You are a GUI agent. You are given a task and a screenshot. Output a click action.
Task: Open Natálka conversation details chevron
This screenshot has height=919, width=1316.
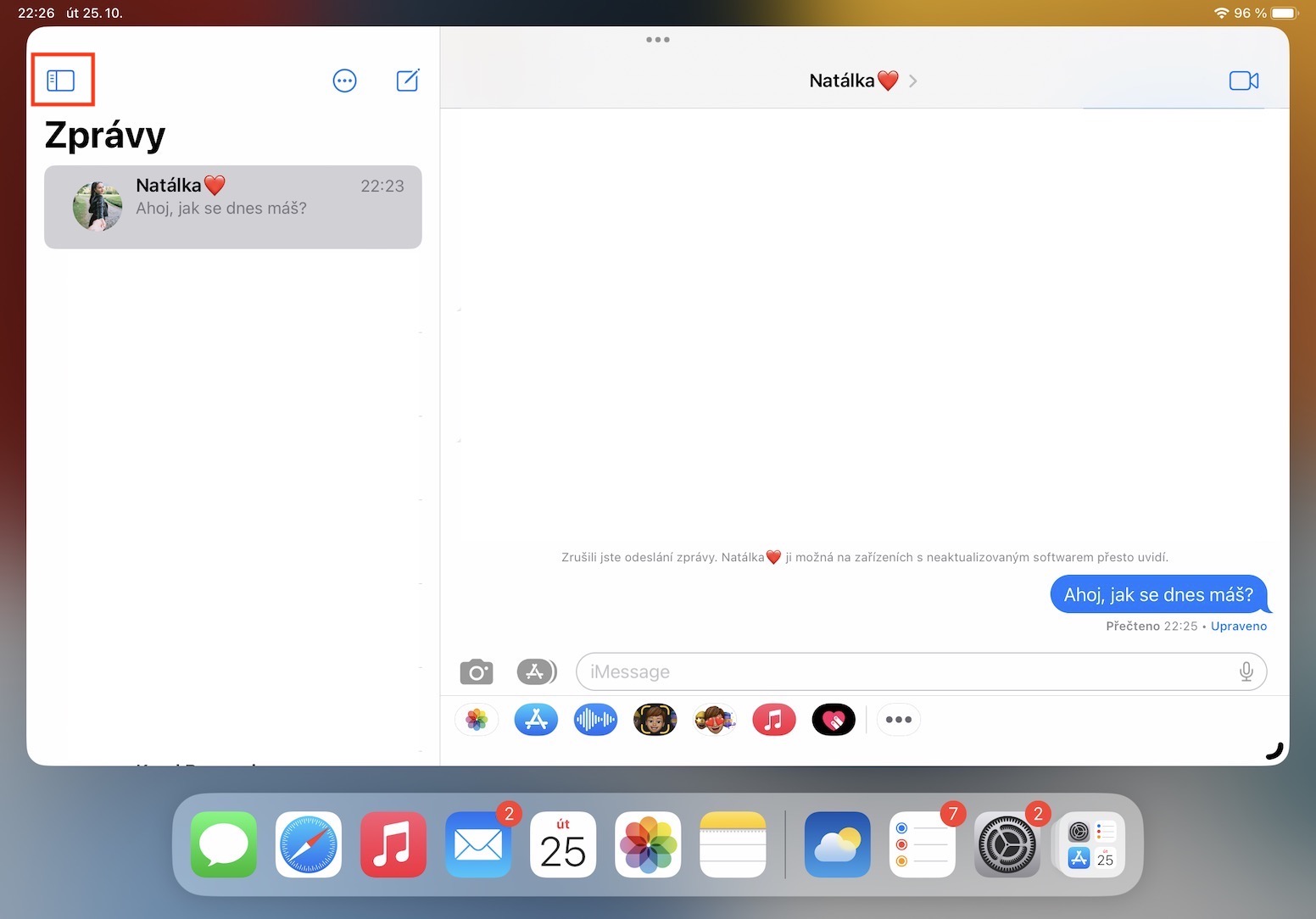[913, 81]
